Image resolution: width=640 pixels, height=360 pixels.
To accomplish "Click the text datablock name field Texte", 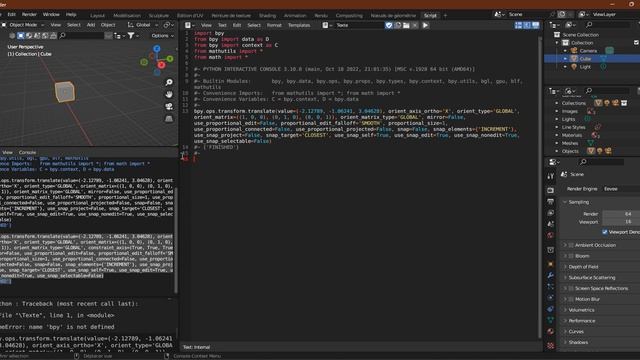I will [359, 25].
